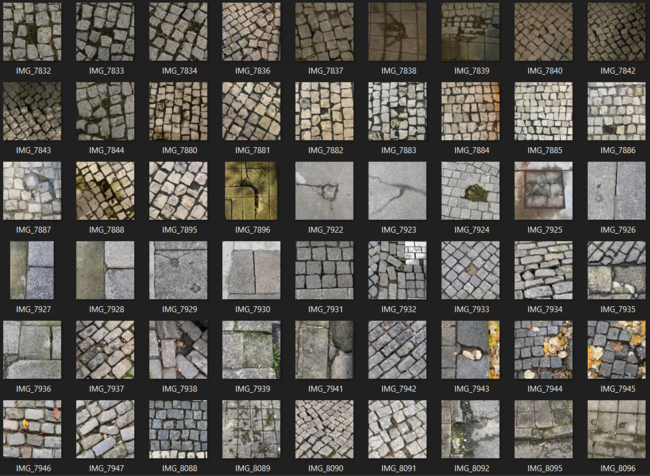Click the IMG_7838 image thumbnail
The width and height of the screenshot is (650, 476).
397,32
